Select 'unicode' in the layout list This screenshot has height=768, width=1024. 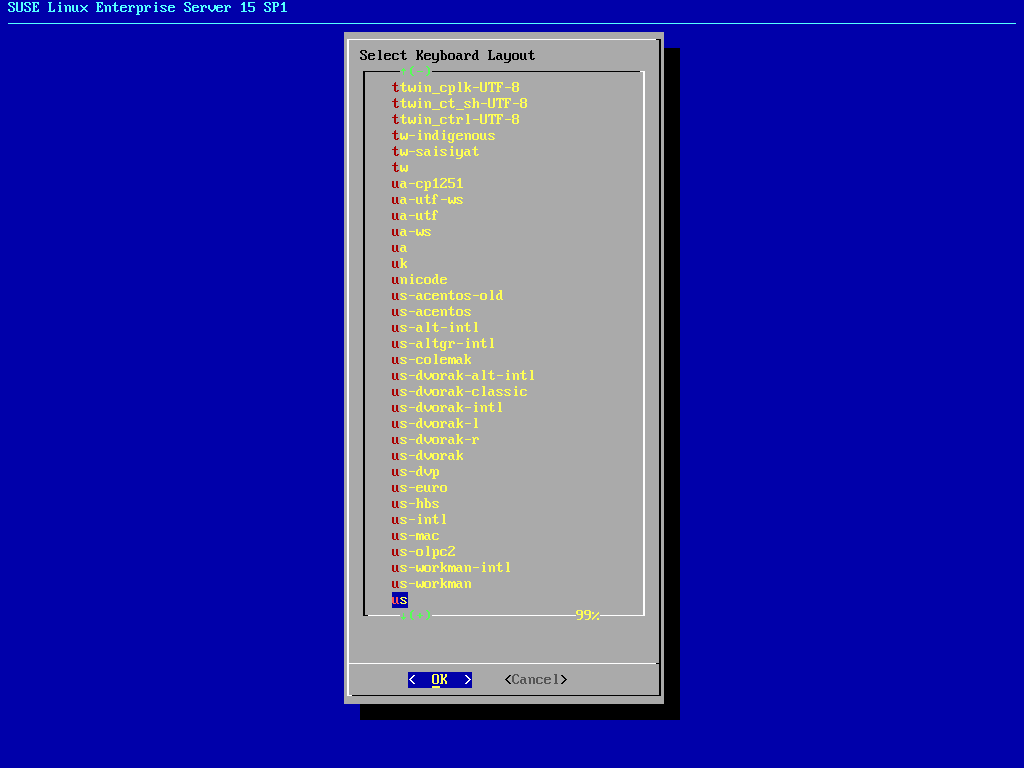(x=420, y=280)
